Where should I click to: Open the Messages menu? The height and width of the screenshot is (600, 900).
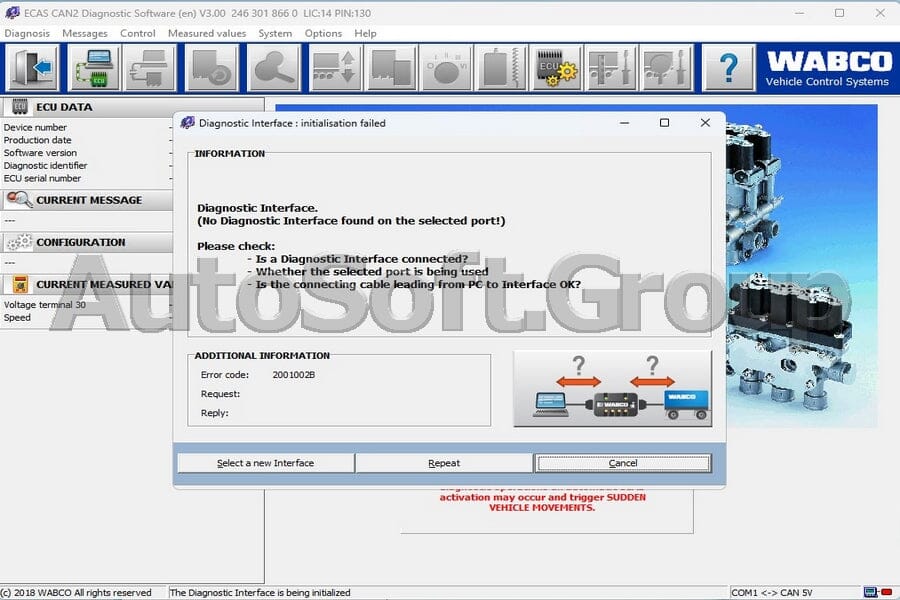[84, 33]
